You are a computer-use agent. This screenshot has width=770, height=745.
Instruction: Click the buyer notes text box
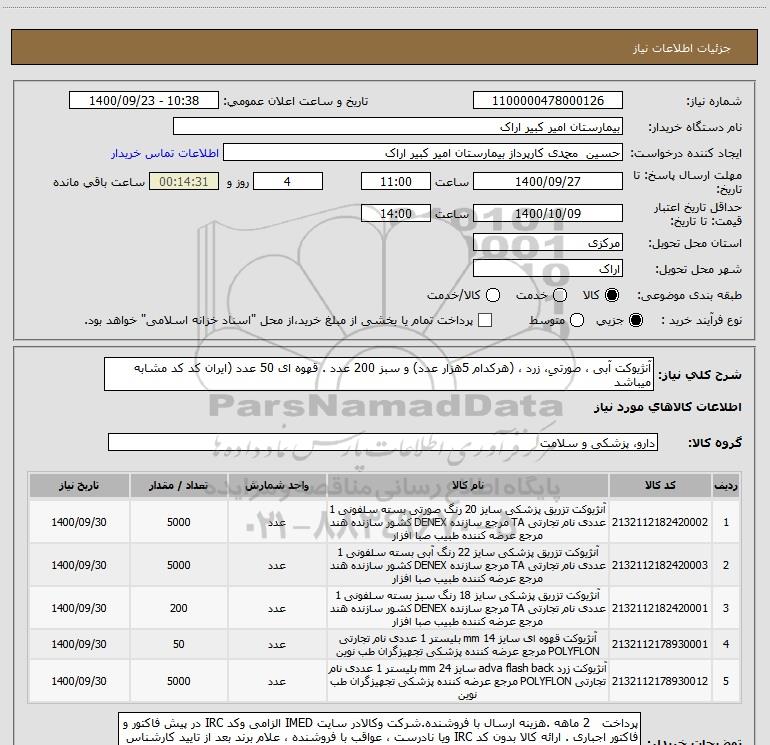[379, 729]
